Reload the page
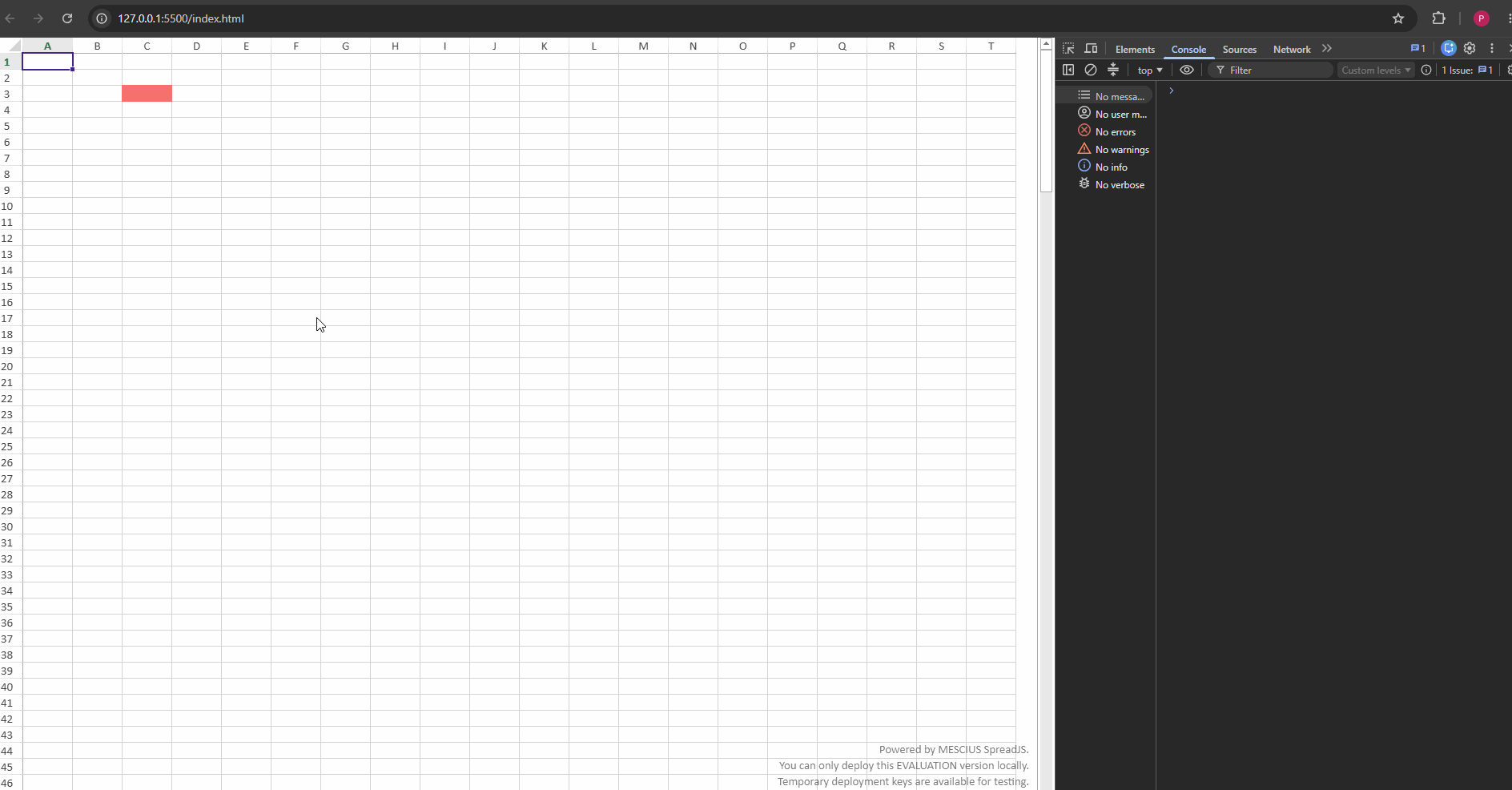The width and height of the screenshot is (1512, 790). point(67,18)
